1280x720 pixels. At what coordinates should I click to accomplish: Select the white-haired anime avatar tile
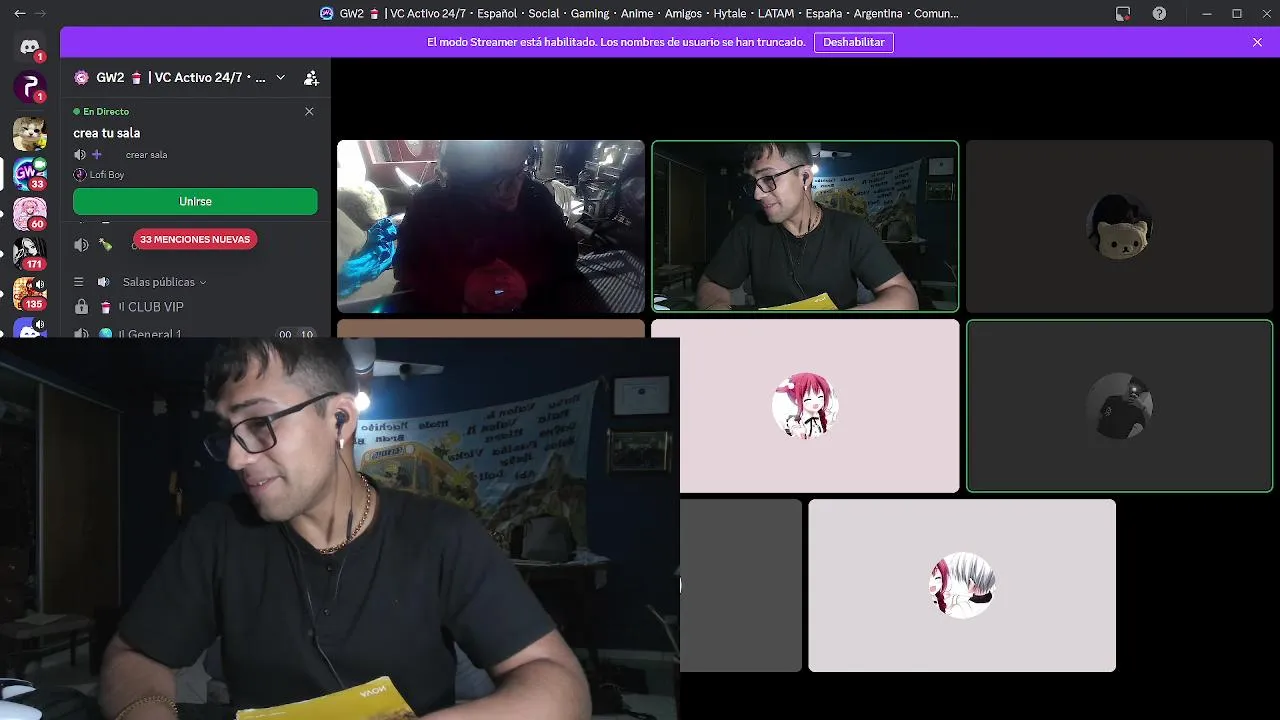click(x=962, y=585)
